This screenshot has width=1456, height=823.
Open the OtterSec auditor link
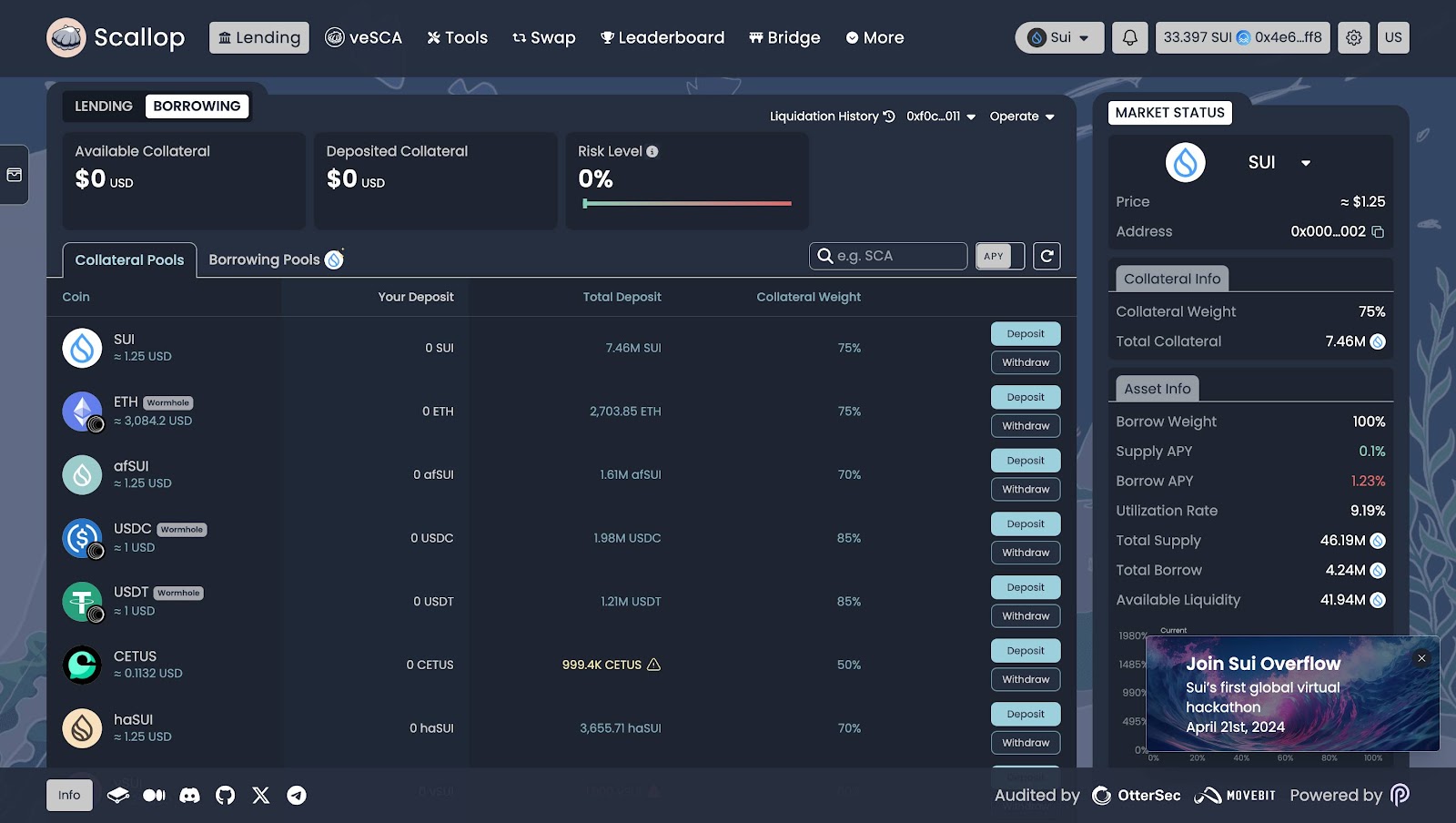point(1137,795)
